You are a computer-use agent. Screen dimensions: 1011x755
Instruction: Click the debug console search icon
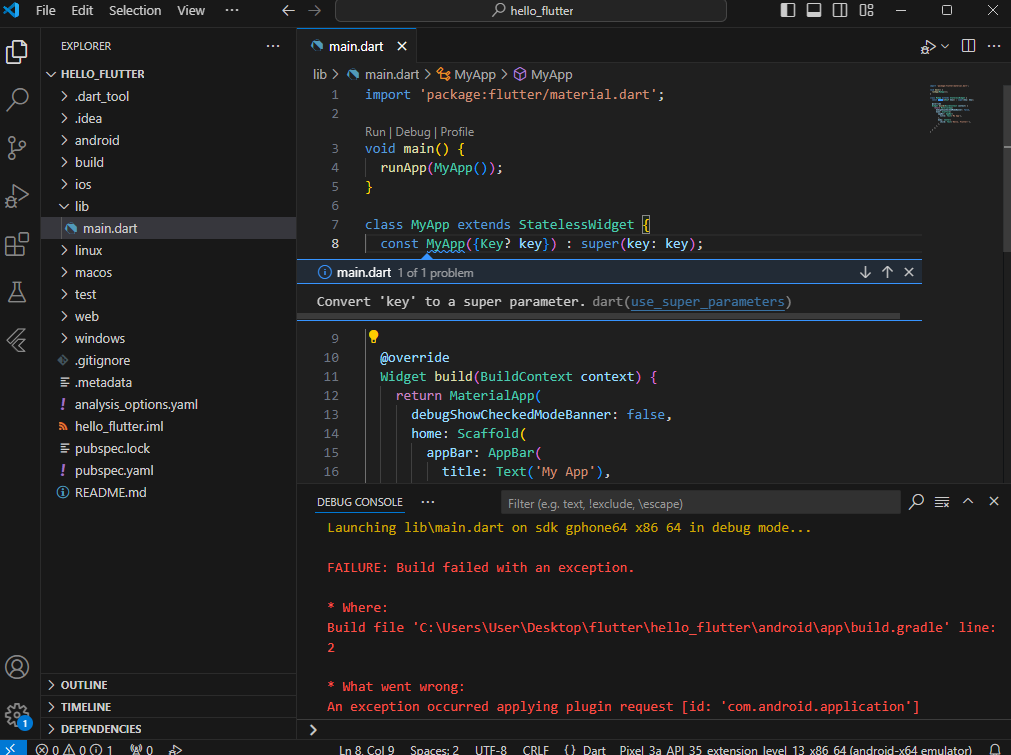916,502
